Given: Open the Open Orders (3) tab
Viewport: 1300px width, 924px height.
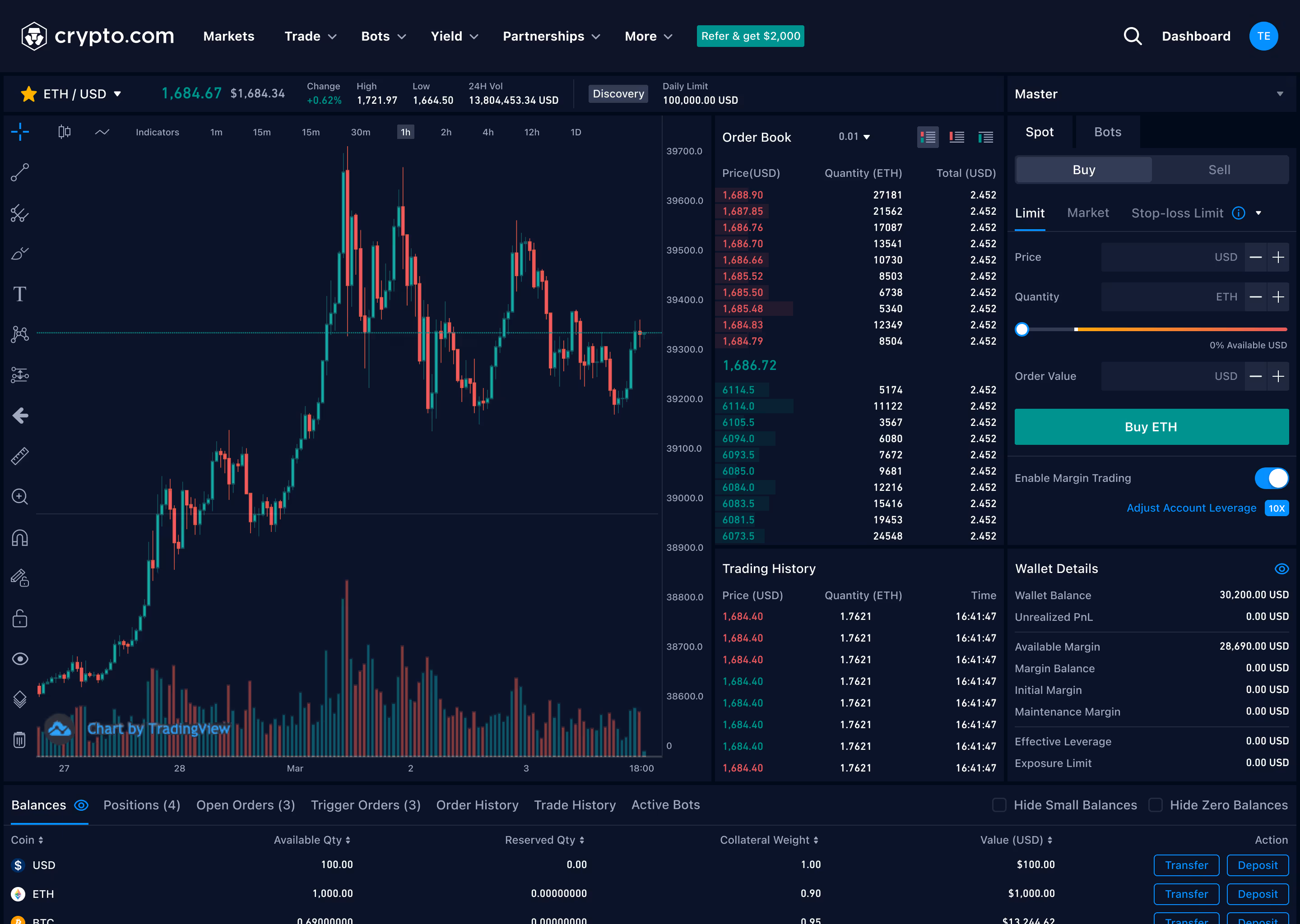Looking at the screenshot, I should (245, 805).
